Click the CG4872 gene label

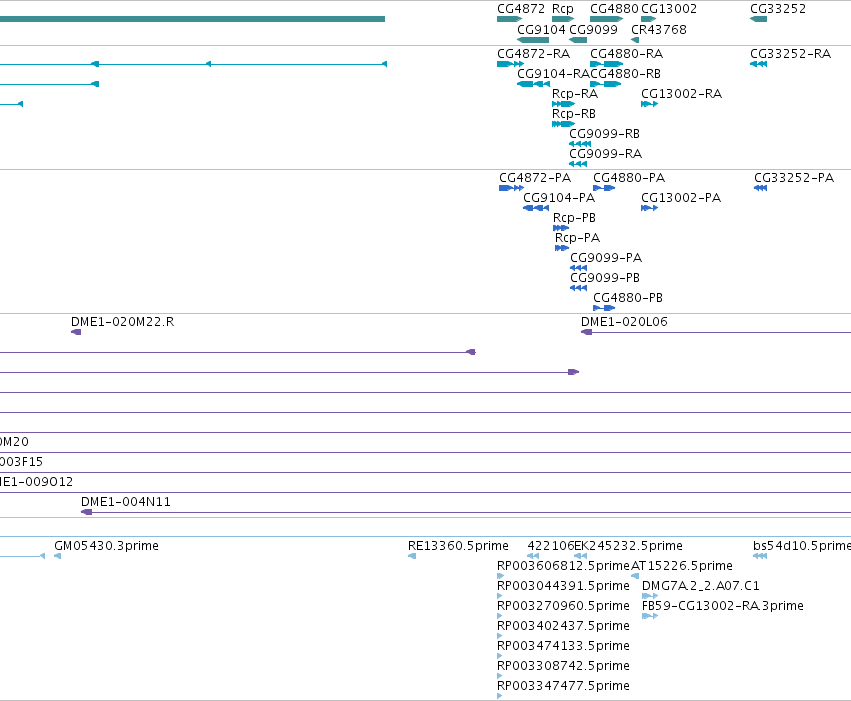click(520, 9)
